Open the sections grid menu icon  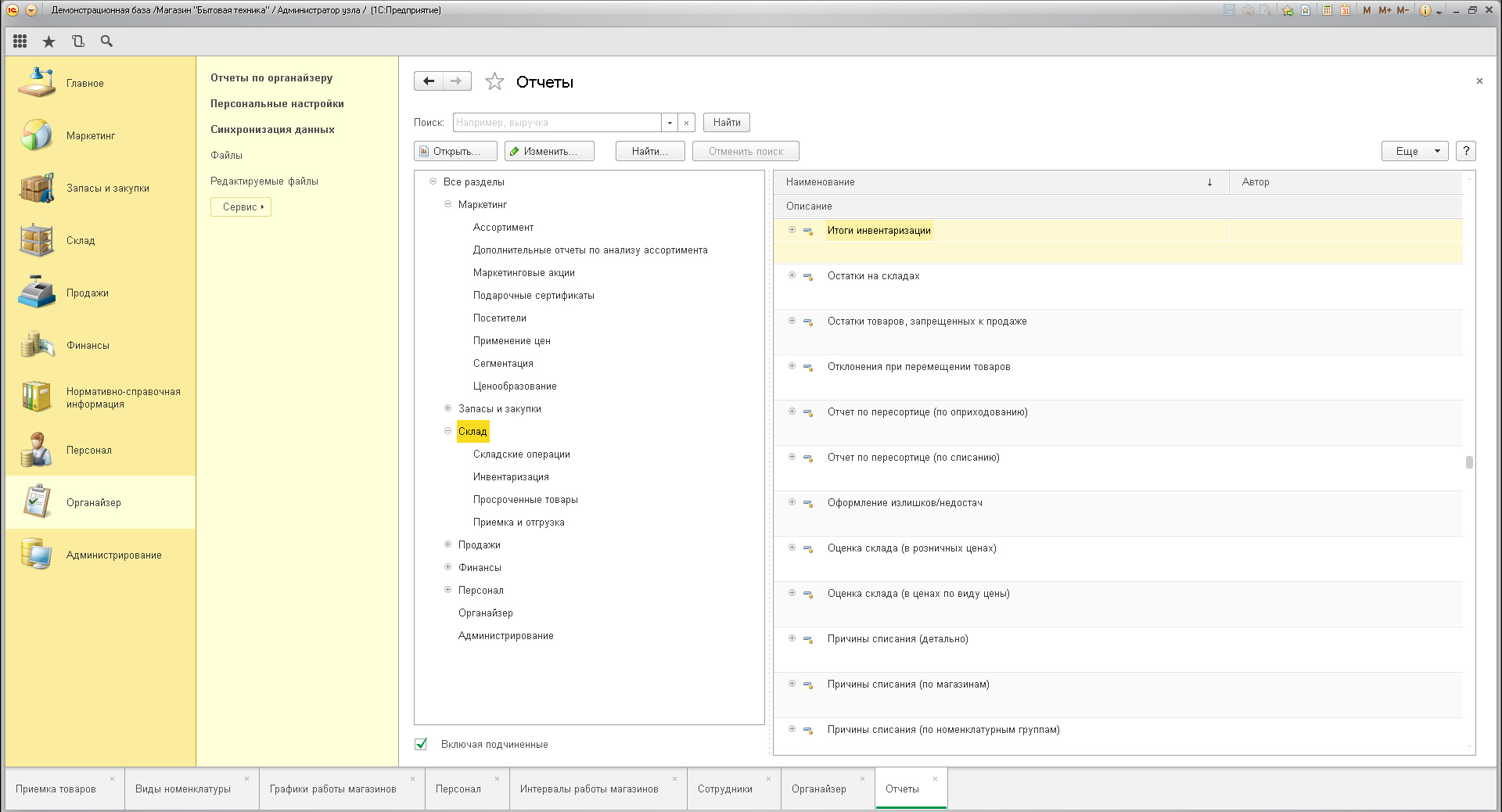click(20, 41)
